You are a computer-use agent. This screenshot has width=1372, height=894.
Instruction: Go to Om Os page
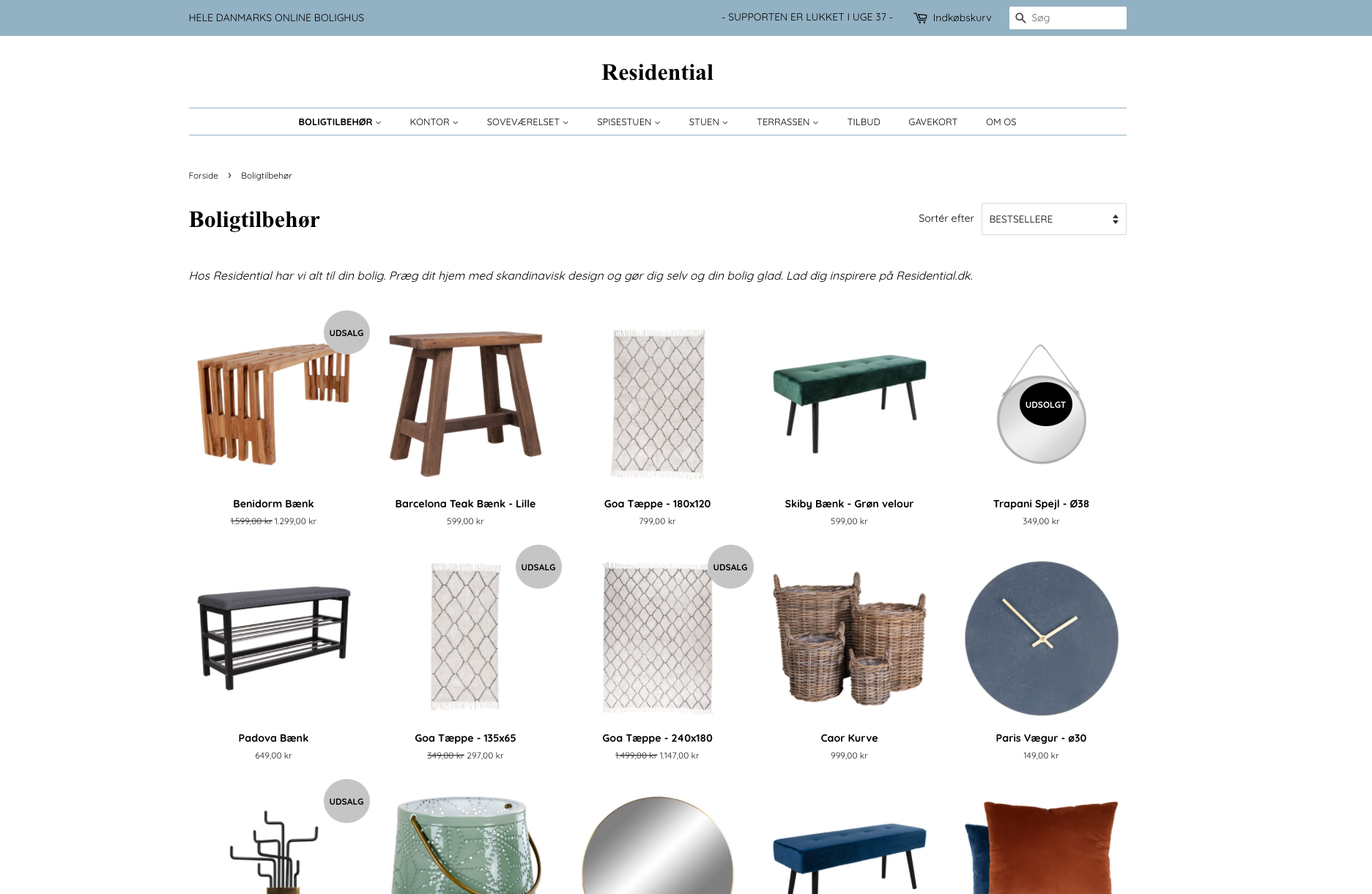point(1001,122)
